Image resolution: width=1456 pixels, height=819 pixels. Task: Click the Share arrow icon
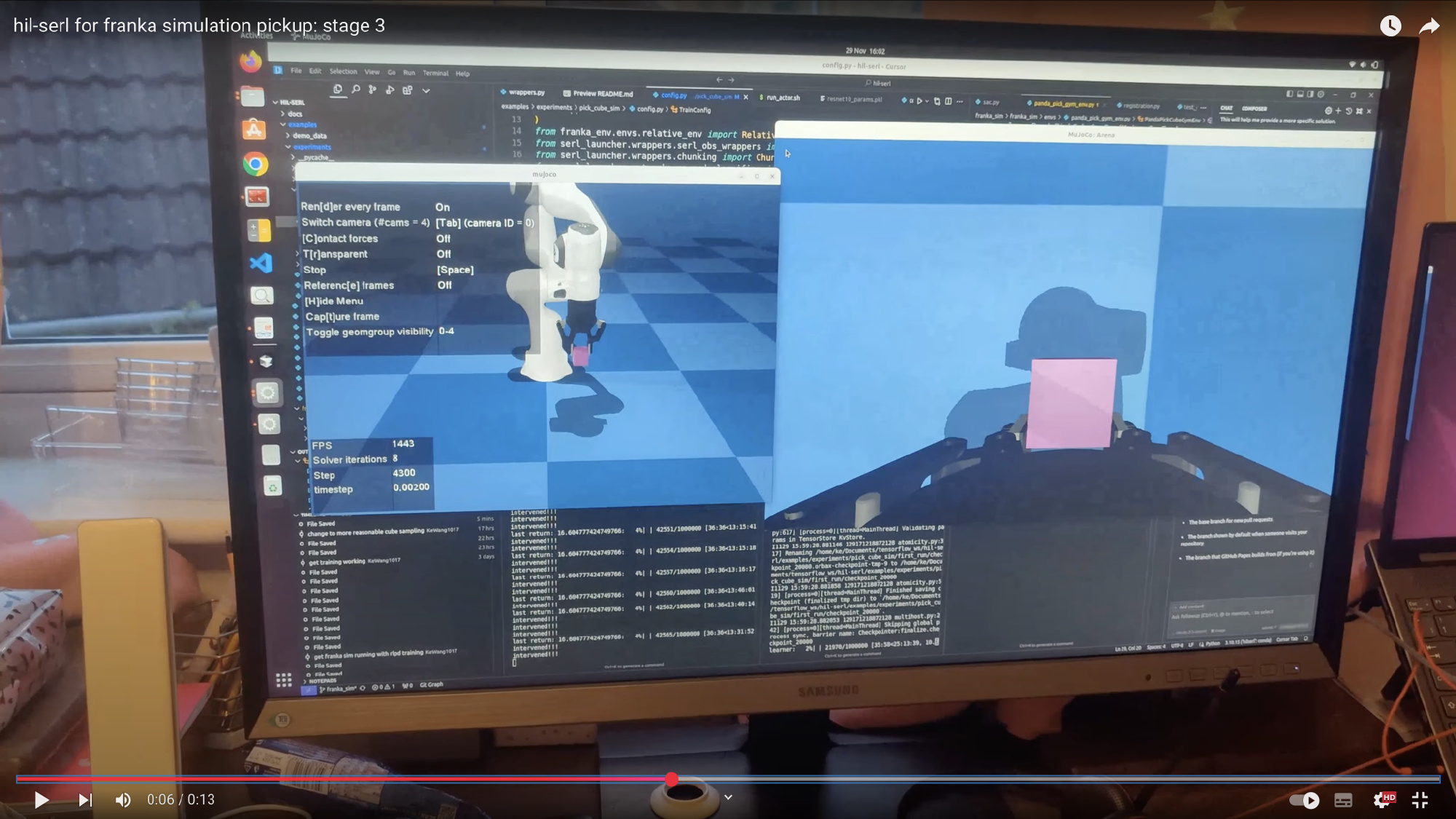tap(1430, 26)
